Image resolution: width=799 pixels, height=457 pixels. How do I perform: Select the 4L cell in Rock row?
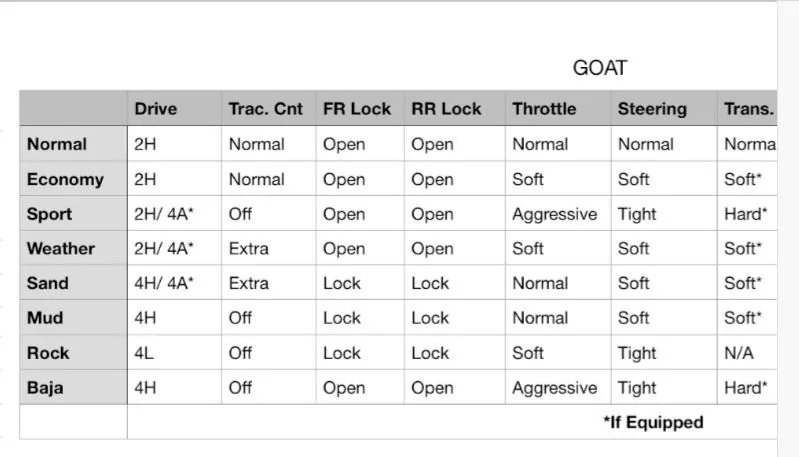coord(144,353)
